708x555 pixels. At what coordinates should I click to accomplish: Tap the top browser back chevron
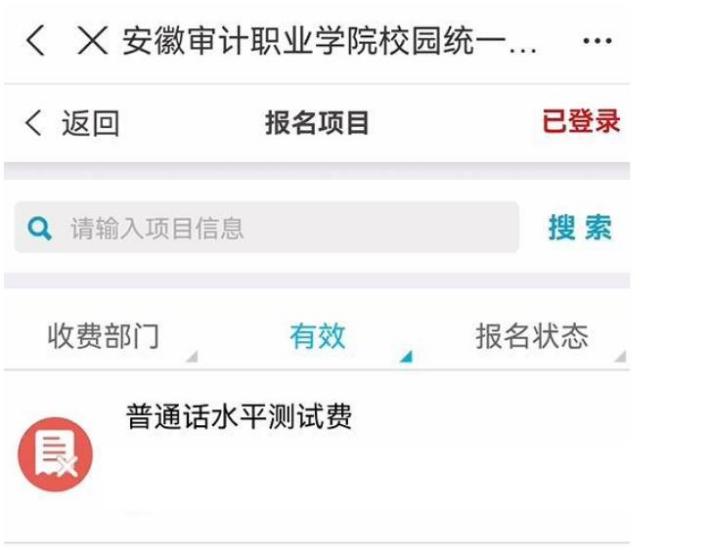click(36, 41)
